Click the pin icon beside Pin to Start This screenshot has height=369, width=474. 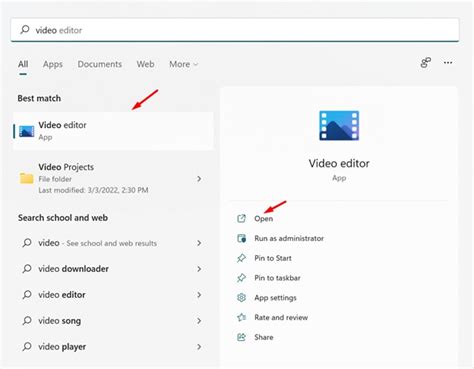pos(241,258)
